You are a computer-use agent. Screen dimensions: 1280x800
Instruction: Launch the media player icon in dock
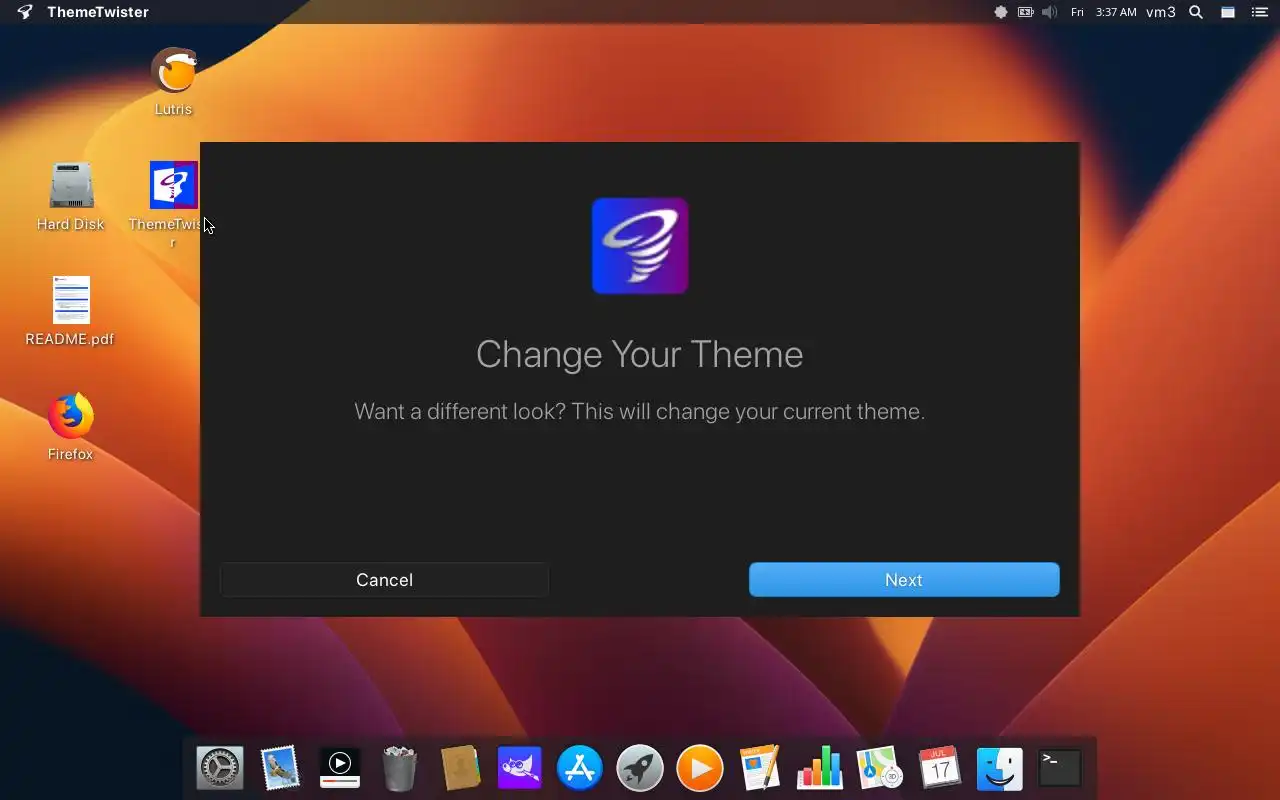[x=340, y=768]
